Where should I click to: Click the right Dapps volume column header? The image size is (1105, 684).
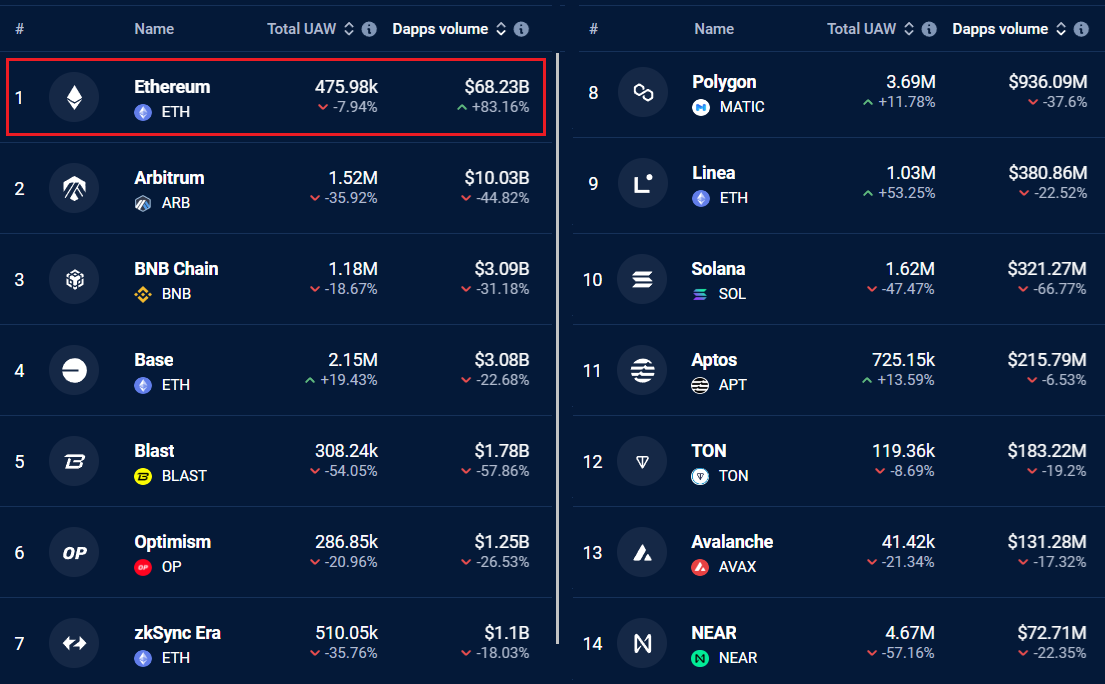(1000, 29)
